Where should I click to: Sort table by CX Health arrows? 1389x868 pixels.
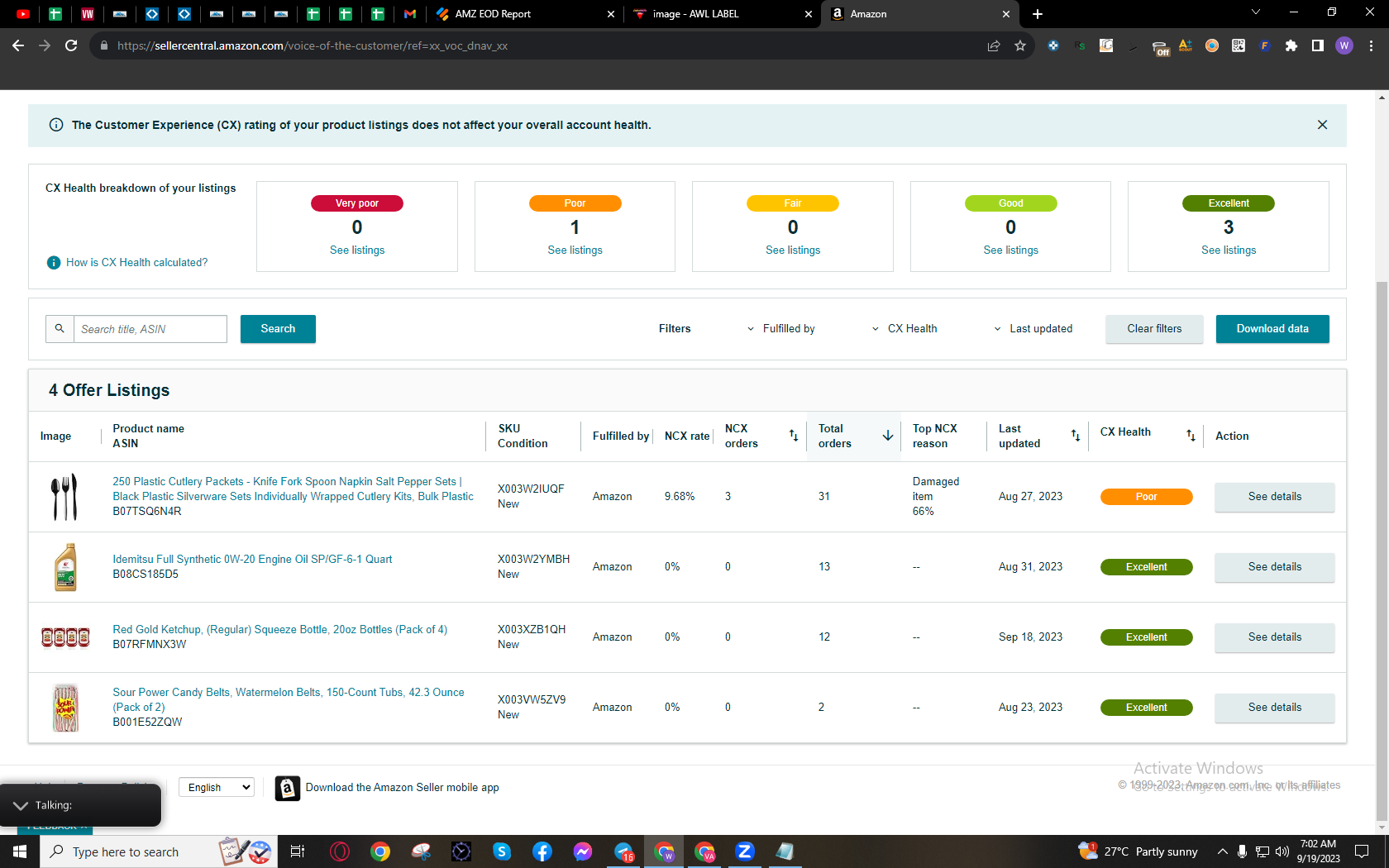1191,435
